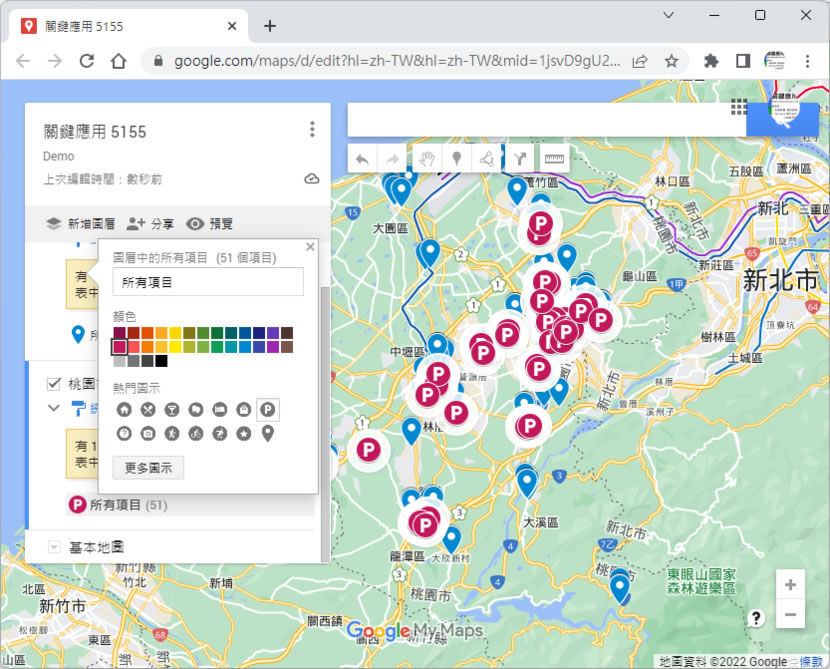Open the map options three-dot menu

click(x=312, y=129)
